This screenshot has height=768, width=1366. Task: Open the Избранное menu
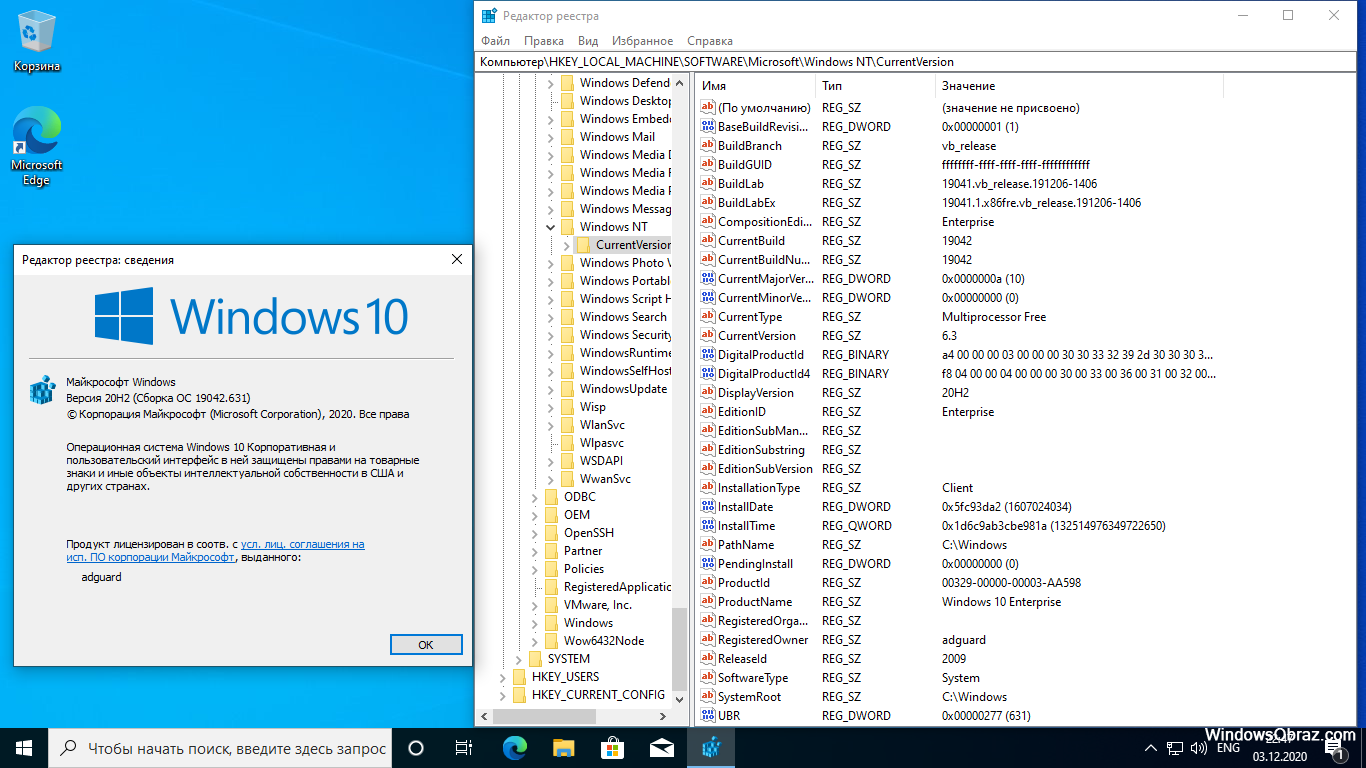pyautogui.click(x=642, y=41)
